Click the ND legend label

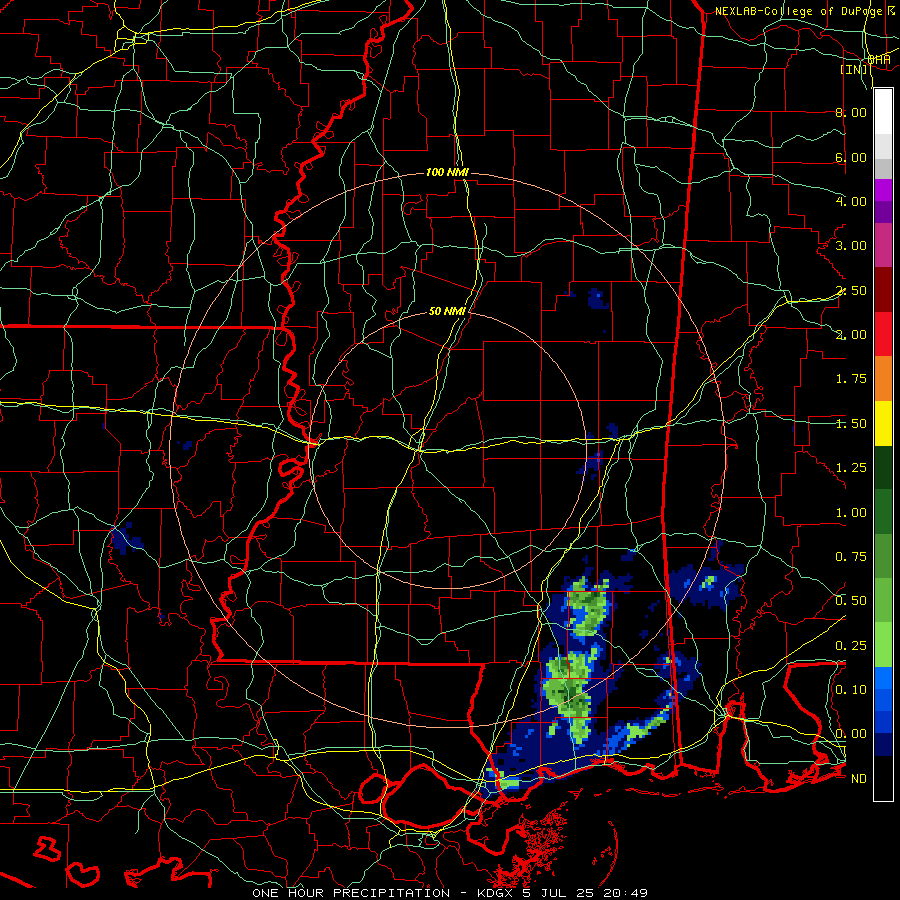tap(859, 779)
